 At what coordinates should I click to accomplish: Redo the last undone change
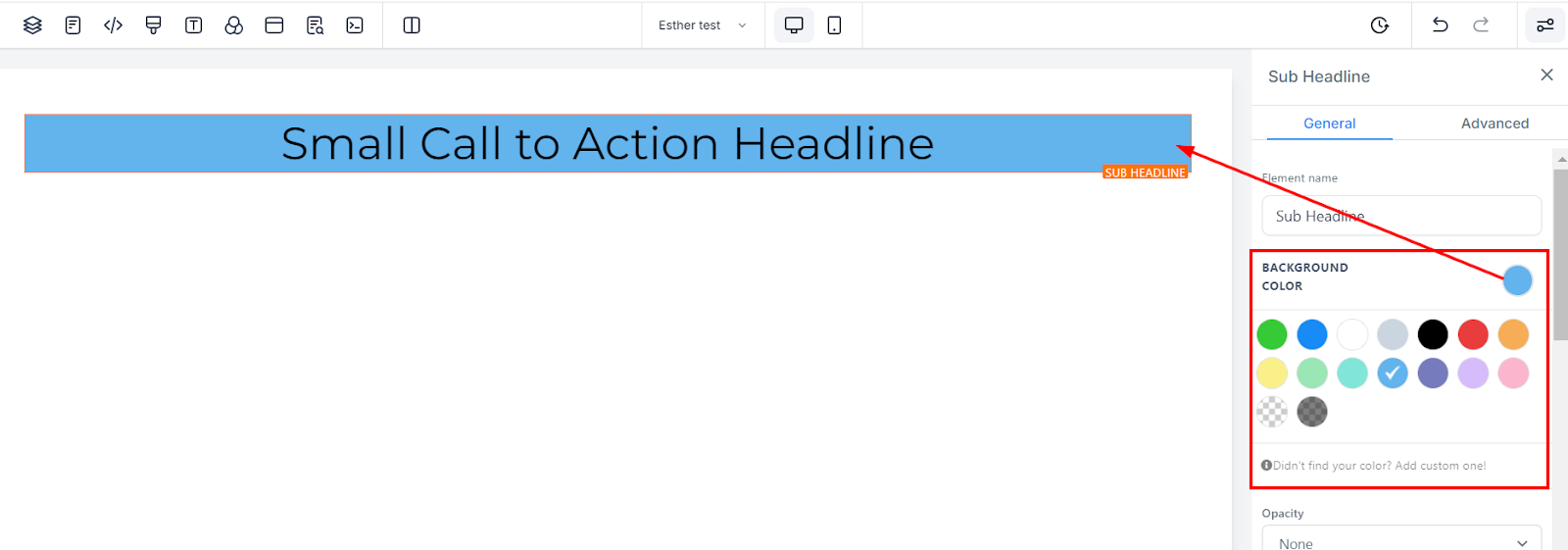[1481, 25]
